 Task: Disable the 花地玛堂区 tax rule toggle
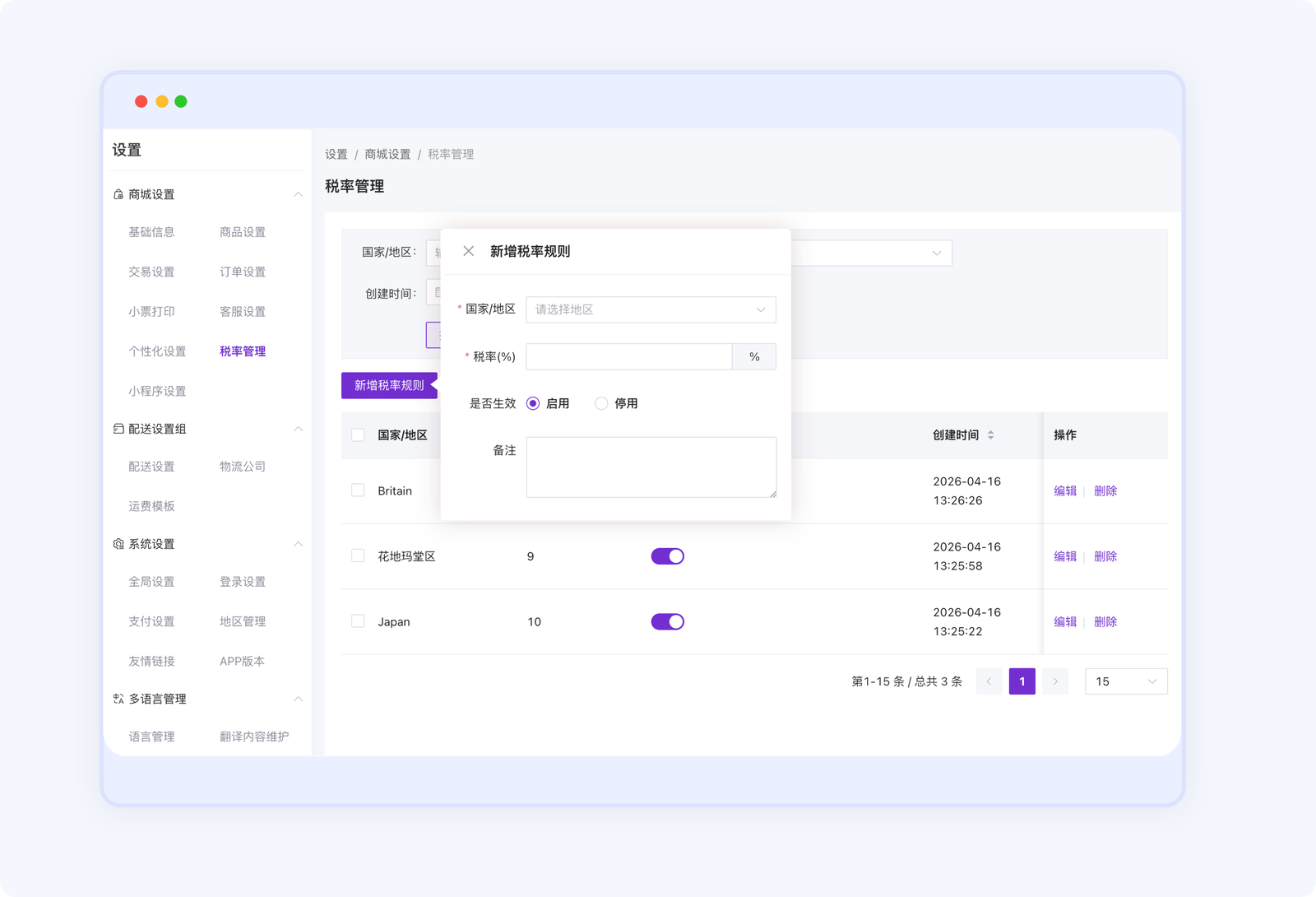pyautogui.click(x=667, y=556)
